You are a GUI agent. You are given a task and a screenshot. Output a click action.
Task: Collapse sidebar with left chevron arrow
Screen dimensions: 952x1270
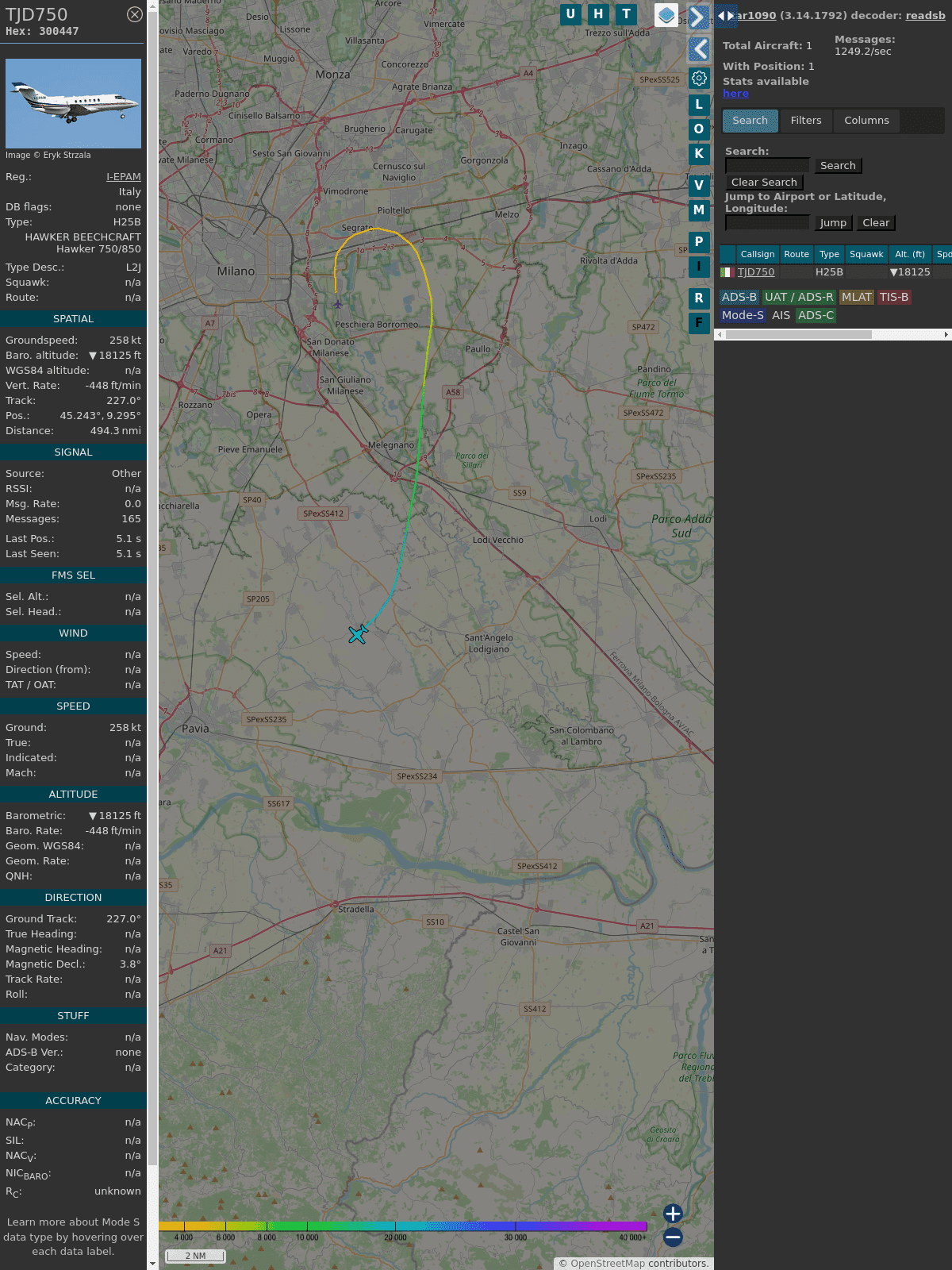[698, 49]
